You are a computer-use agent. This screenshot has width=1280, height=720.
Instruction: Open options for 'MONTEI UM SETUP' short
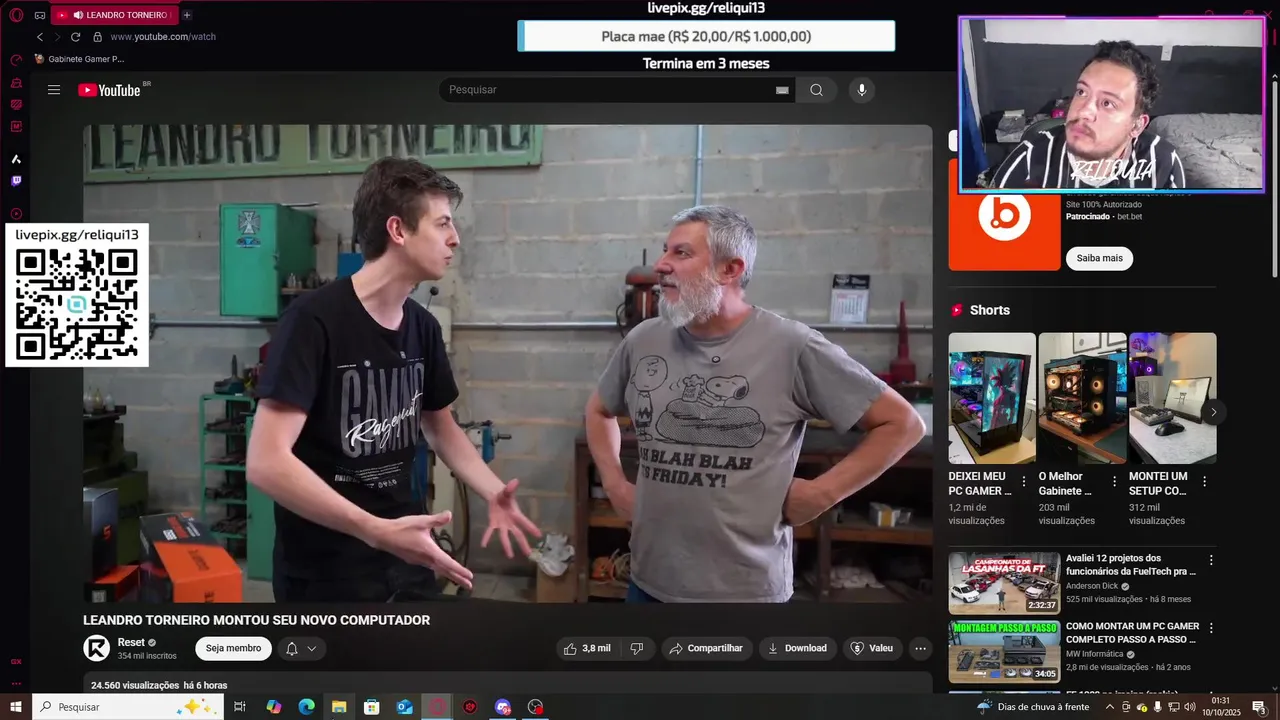1204,481
